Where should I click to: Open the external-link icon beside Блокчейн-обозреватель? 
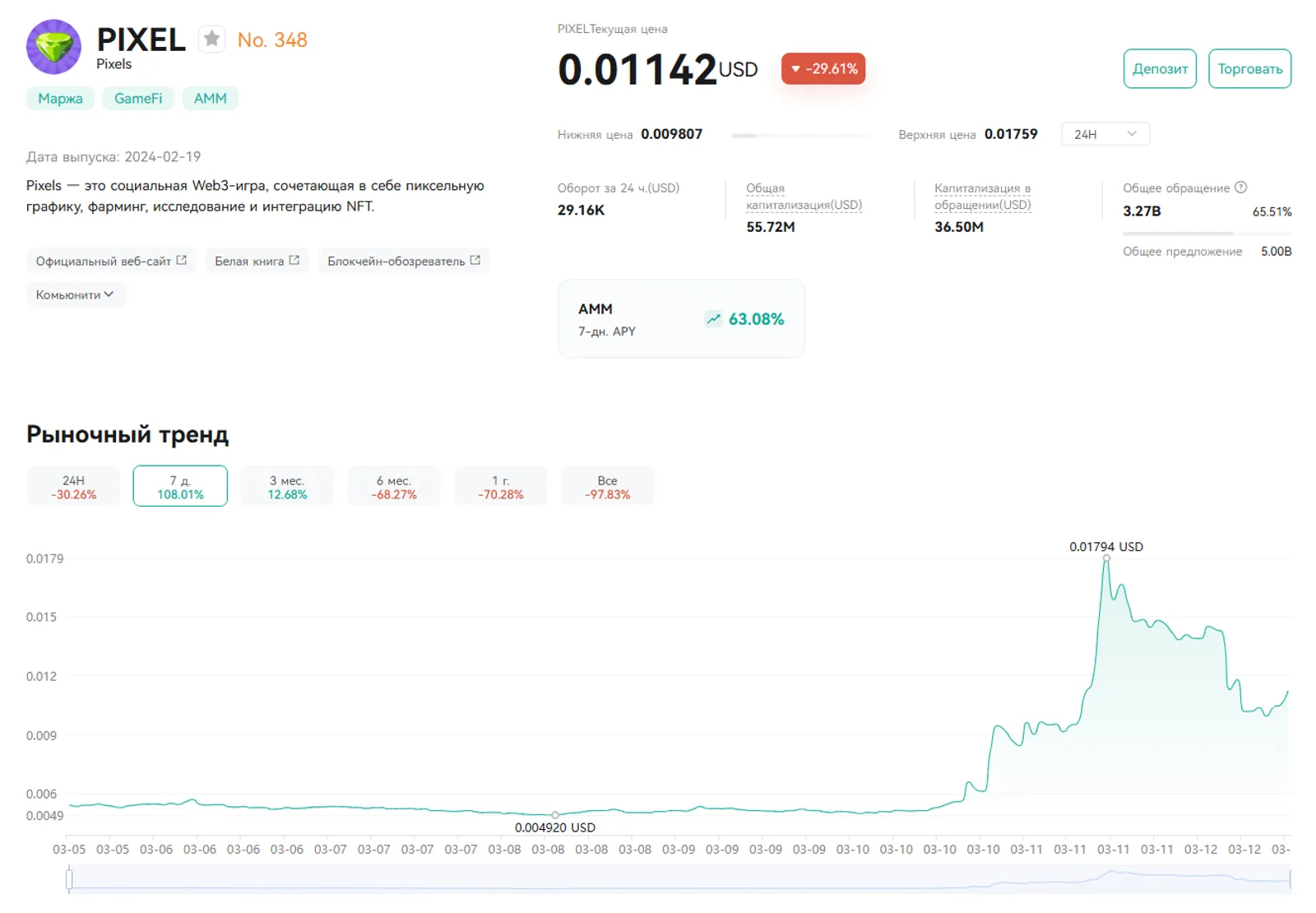pyautogui.click(x=475, y=260)
